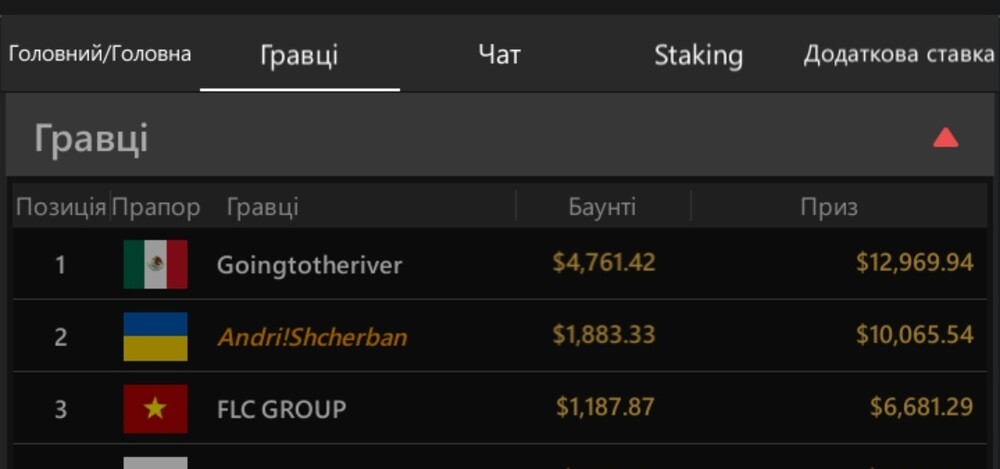Open the Головний/Головна tab
Image resolution: width=1000 pixels, height=469 pixels.
[100, 54]
